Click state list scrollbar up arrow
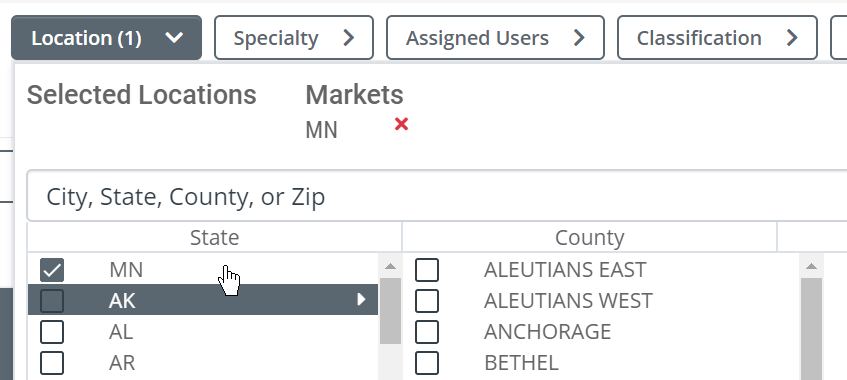The width and height of the screenshot is (847, 380). tap(390, 266)
